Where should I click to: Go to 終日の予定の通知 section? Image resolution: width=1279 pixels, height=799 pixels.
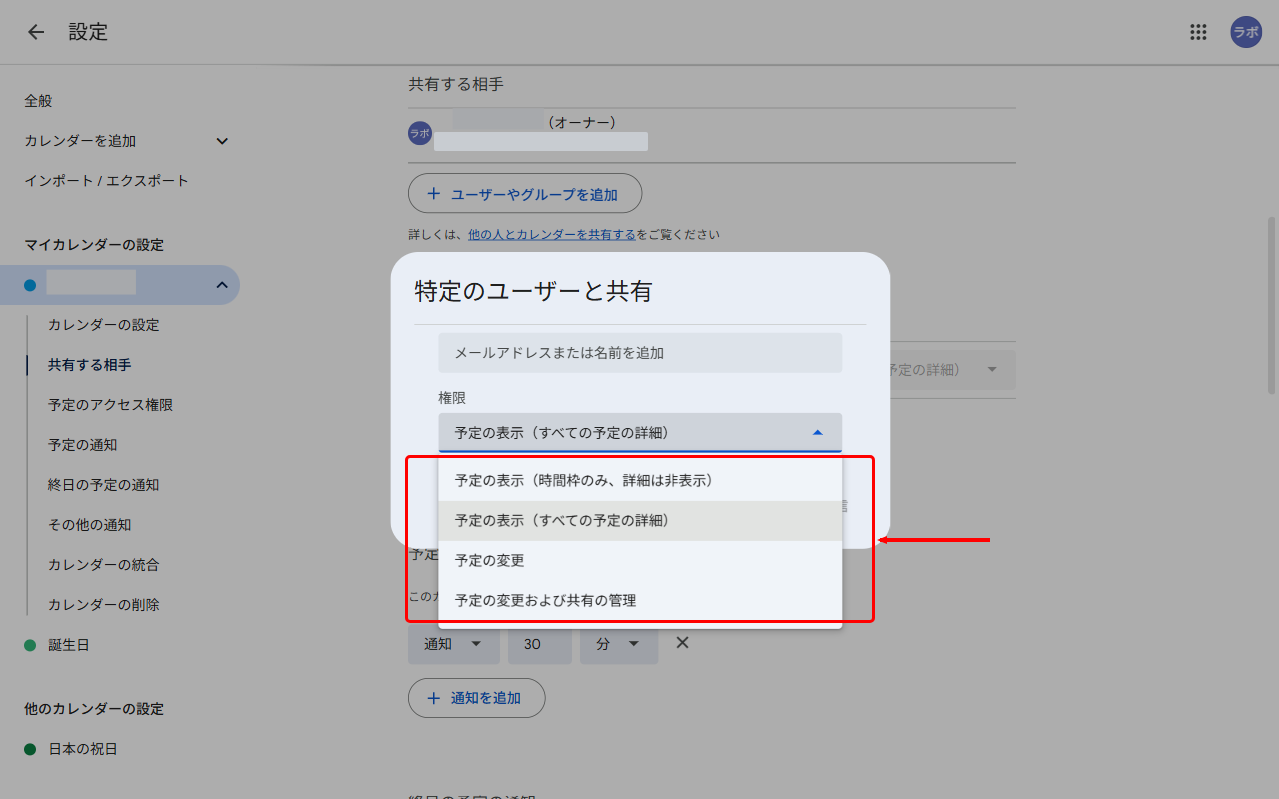(x=103, y=485)
